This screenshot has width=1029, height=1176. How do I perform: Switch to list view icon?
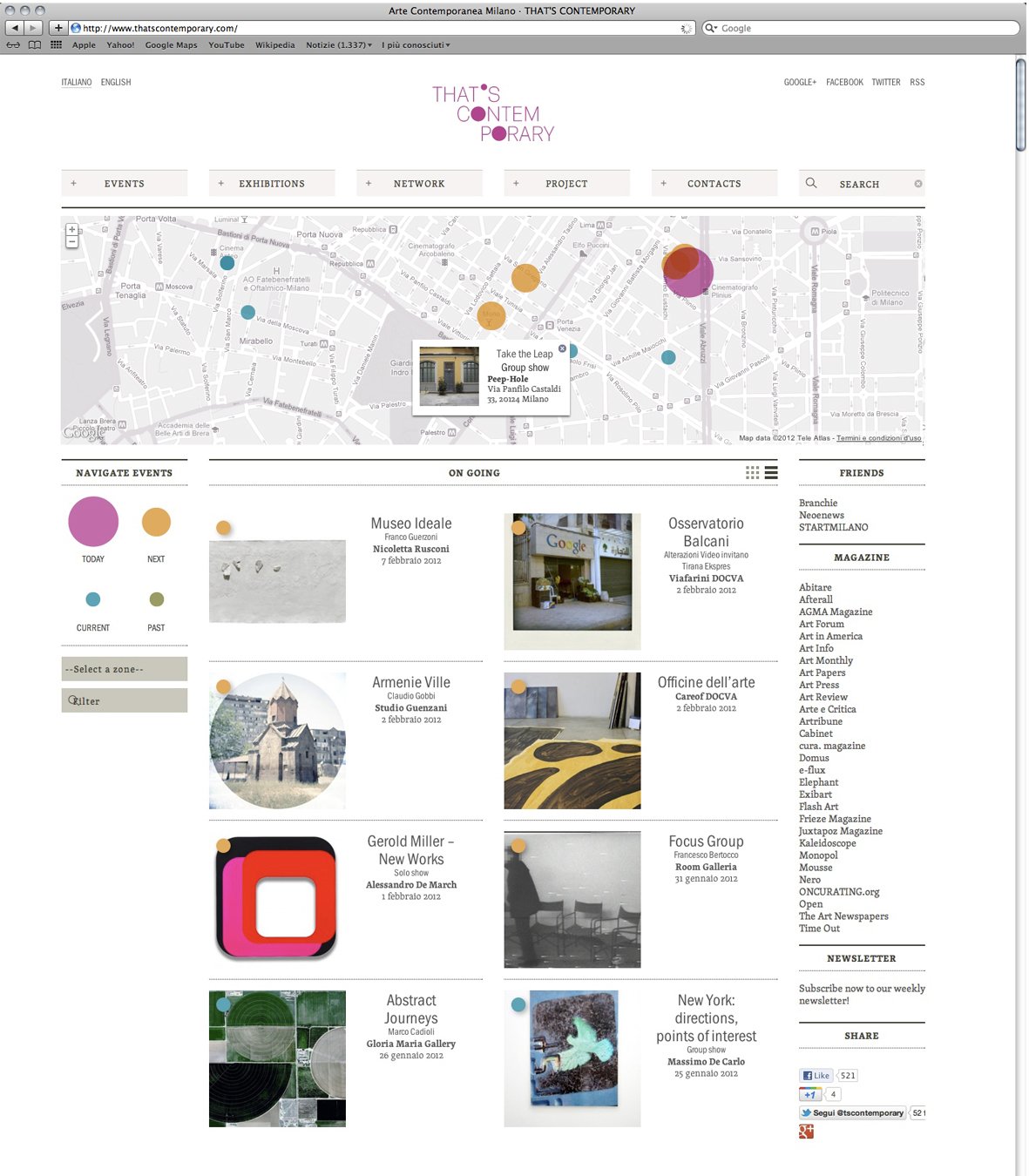pyautogui.click(x=771, y=472)
